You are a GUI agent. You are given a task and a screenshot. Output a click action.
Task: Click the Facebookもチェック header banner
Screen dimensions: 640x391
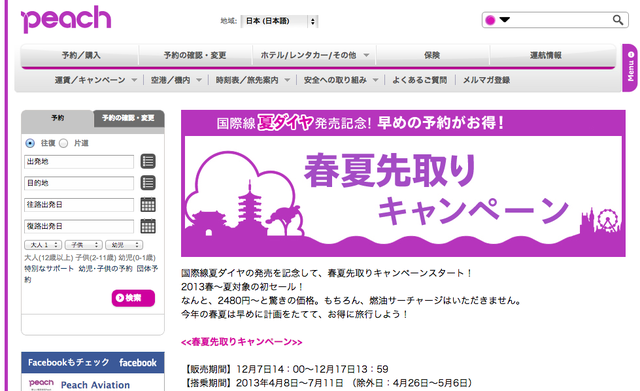click(93, 362)
